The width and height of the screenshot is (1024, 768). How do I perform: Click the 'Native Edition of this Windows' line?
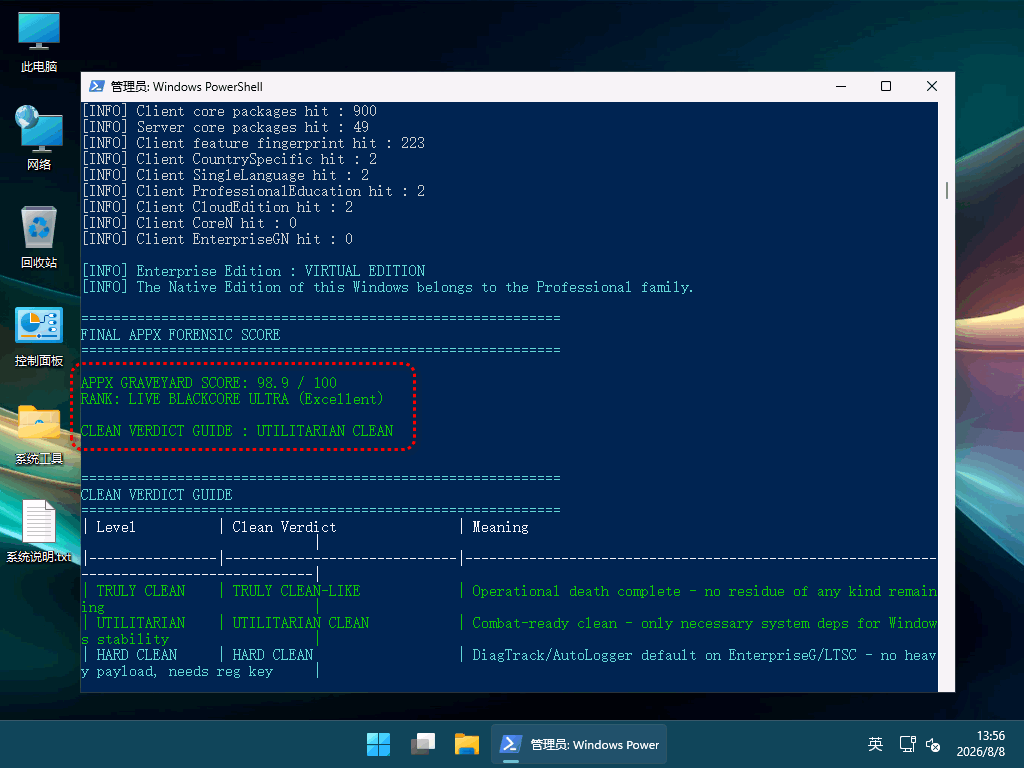[387, 287]
